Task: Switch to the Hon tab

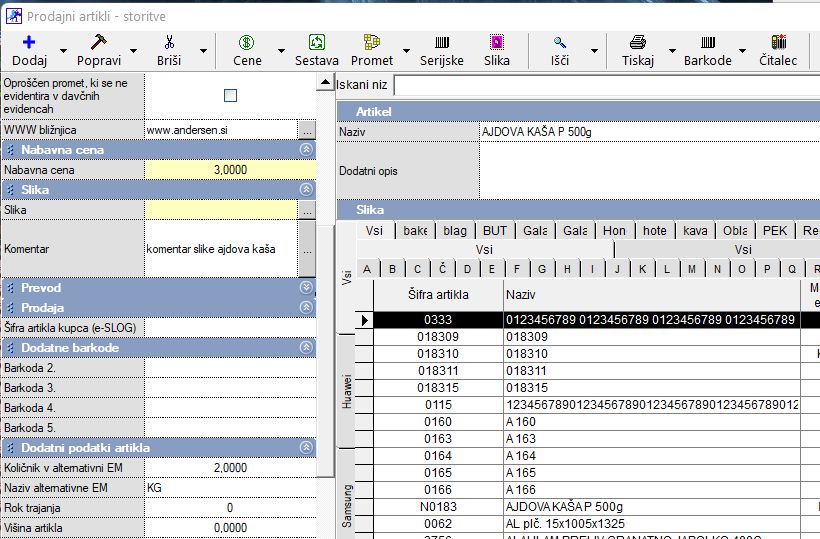Action: (614, 231)
